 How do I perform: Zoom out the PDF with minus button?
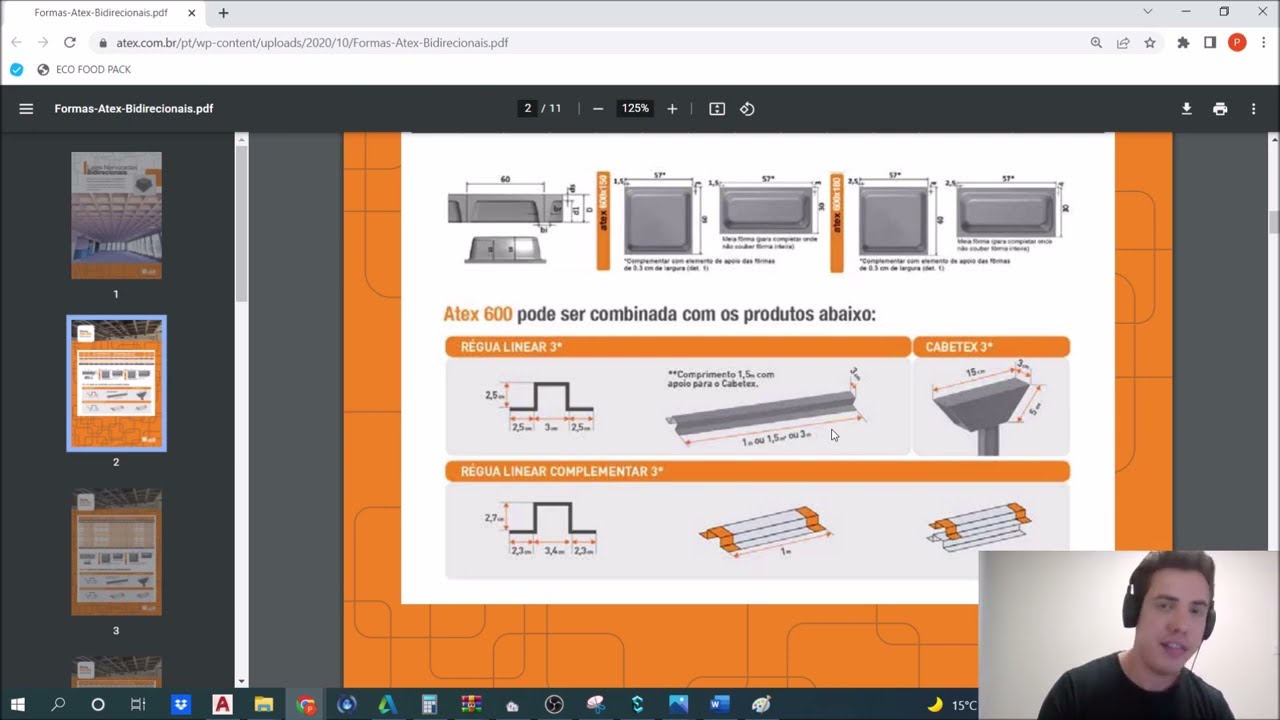(598, 109)
